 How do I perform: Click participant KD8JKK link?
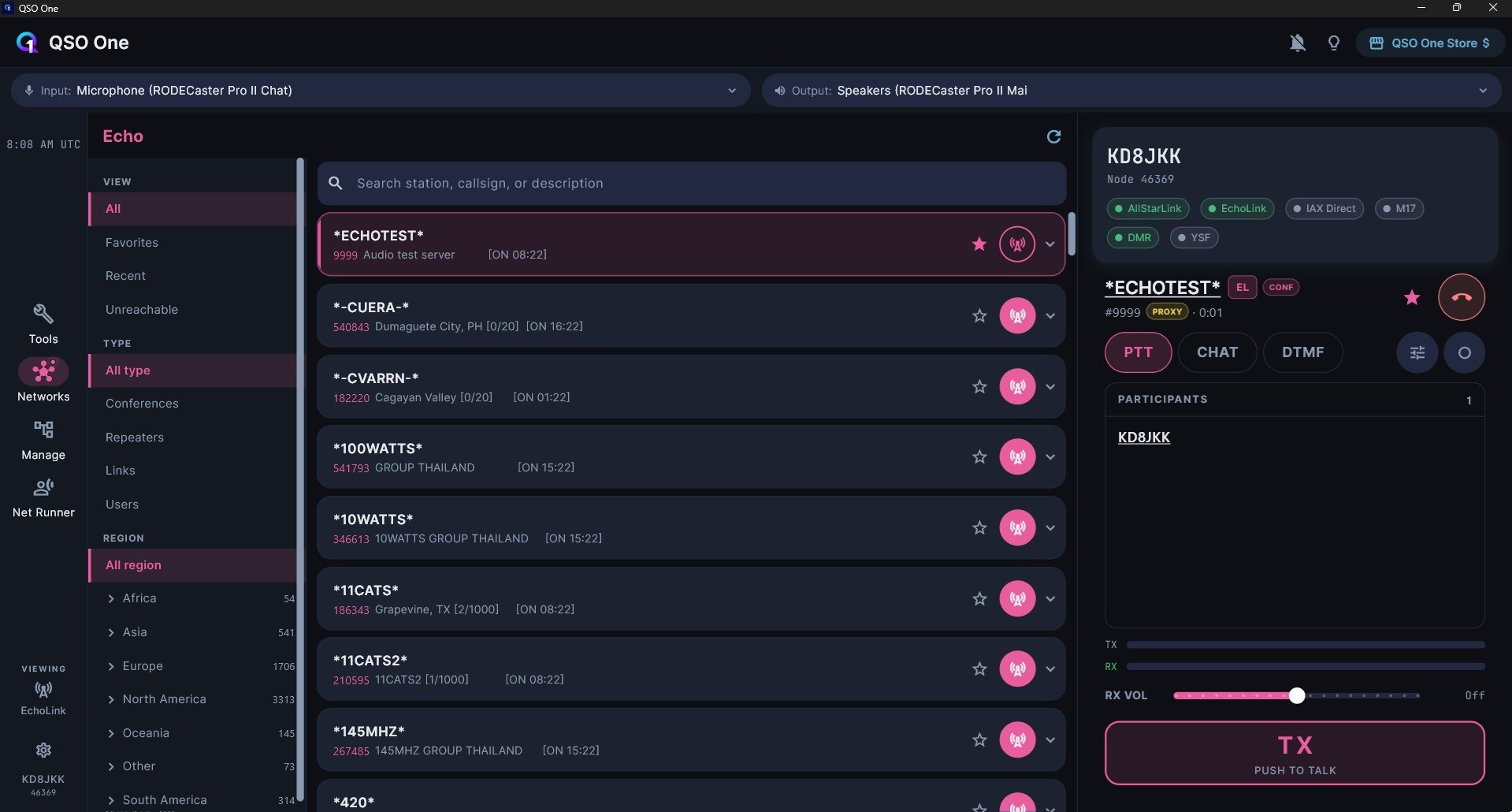coord(1143,438)
